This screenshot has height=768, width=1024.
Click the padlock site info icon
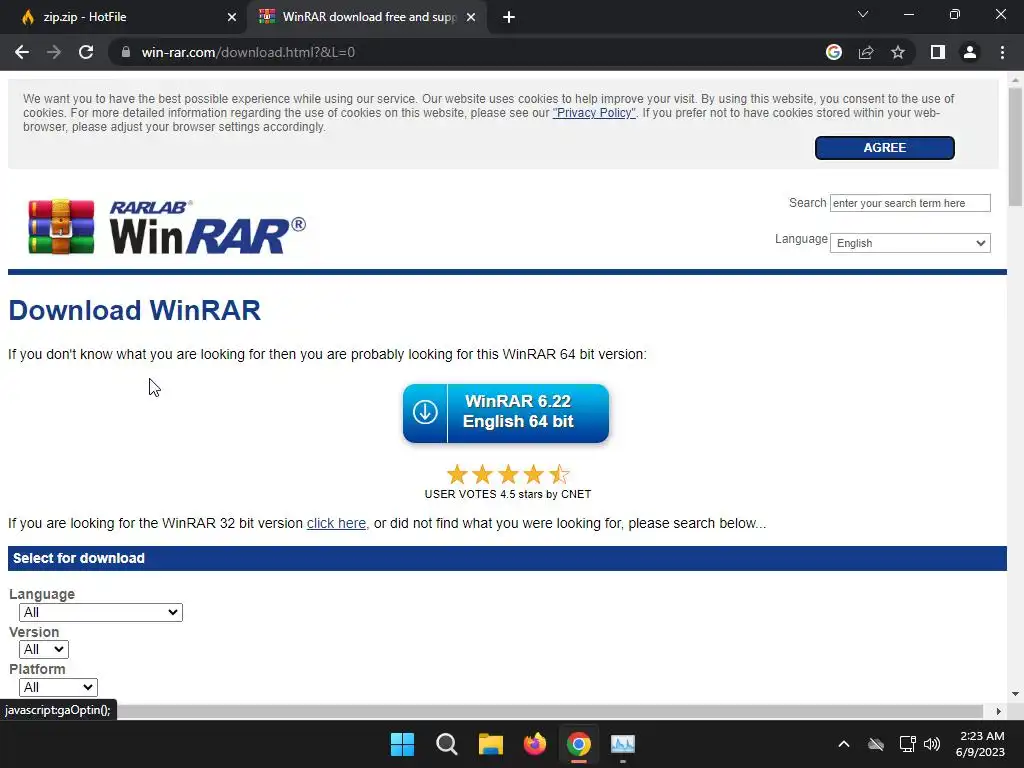(126, 52)
